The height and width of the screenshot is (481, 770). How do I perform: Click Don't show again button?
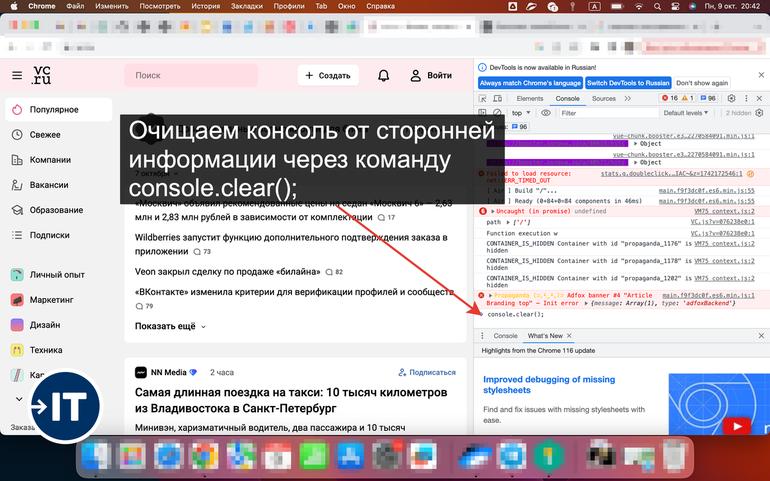pos(702,83)
